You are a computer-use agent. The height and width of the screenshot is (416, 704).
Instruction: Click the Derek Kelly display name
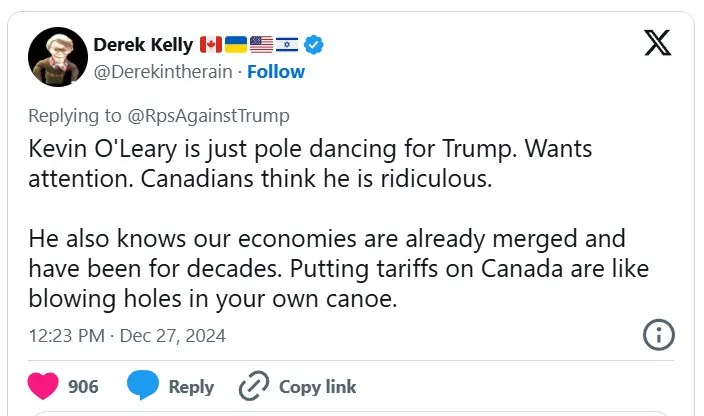(x=143, y=44)
